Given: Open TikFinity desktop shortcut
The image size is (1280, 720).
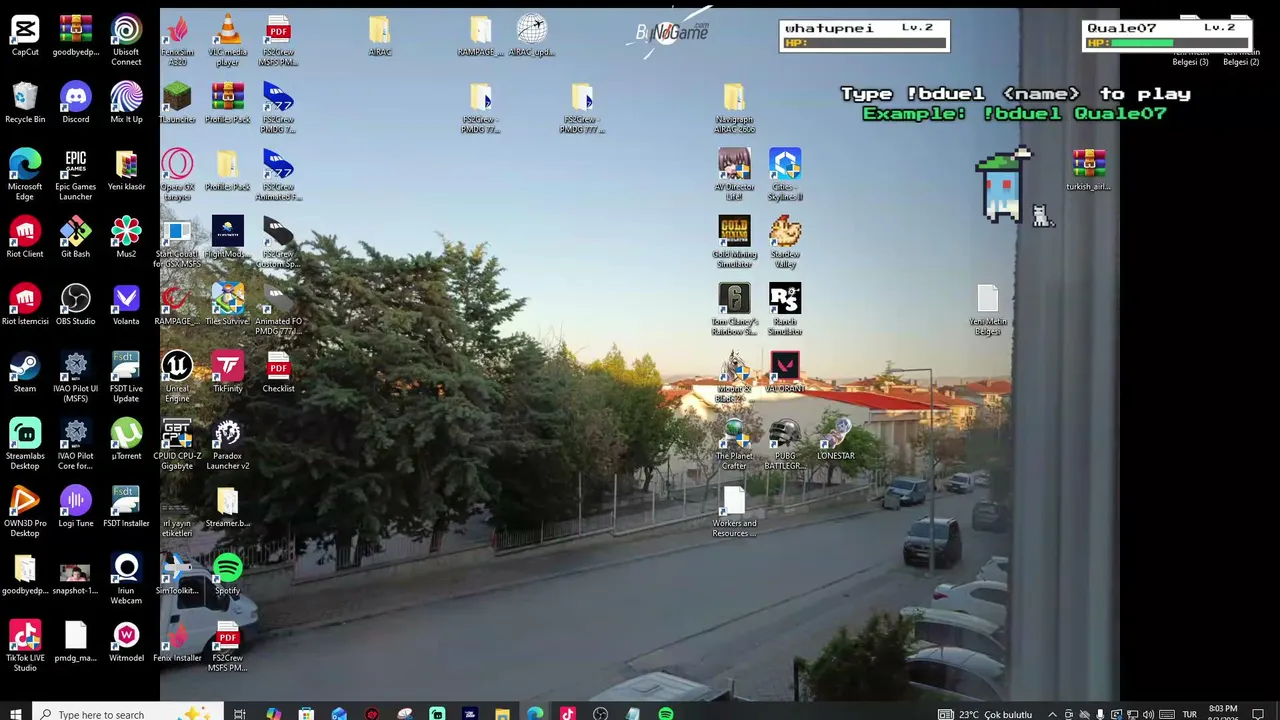Looking at the screenshot, I should tap(228, 372).
